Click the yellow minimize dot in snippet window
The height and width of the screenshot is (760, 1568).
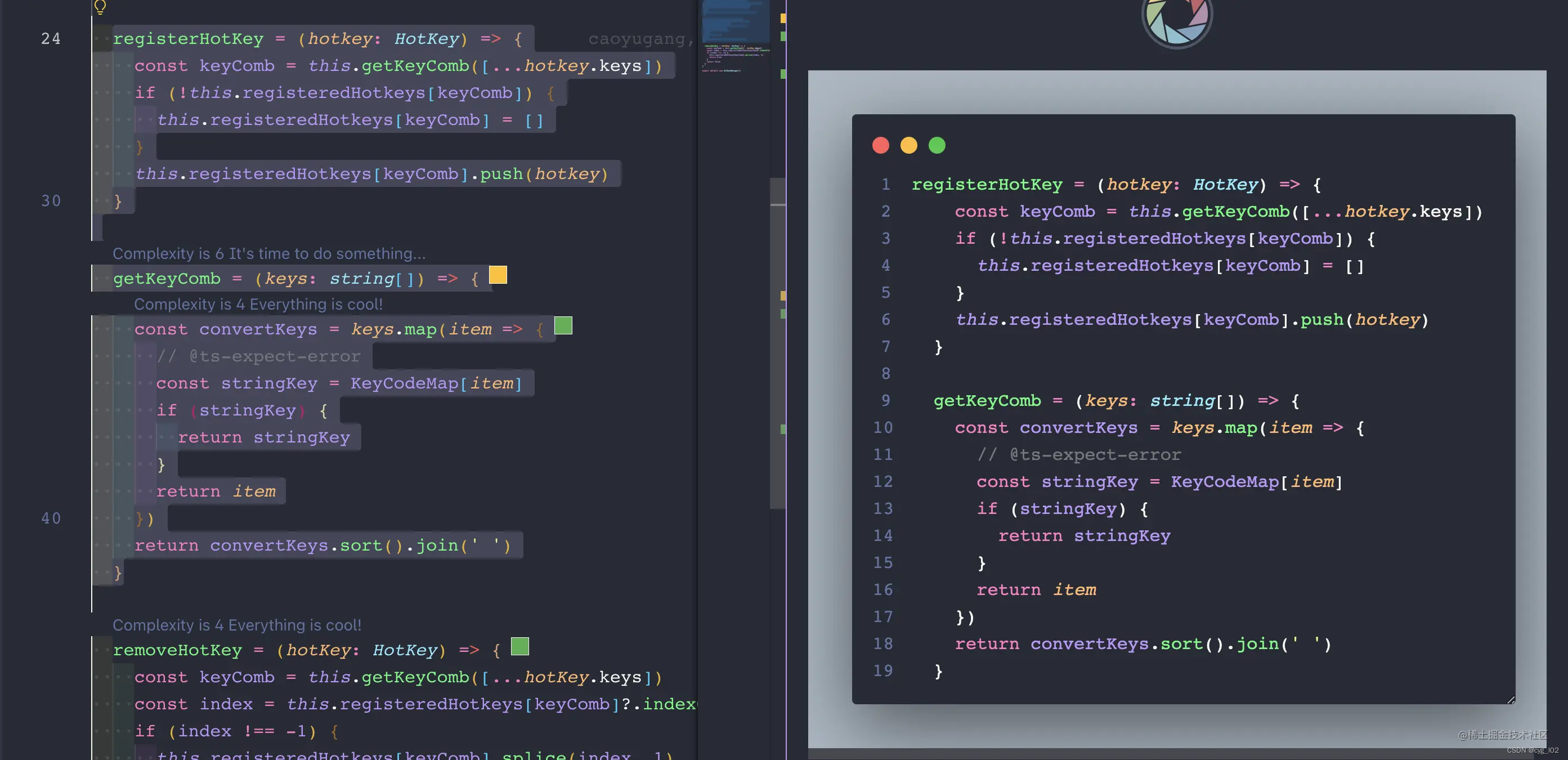909,145
